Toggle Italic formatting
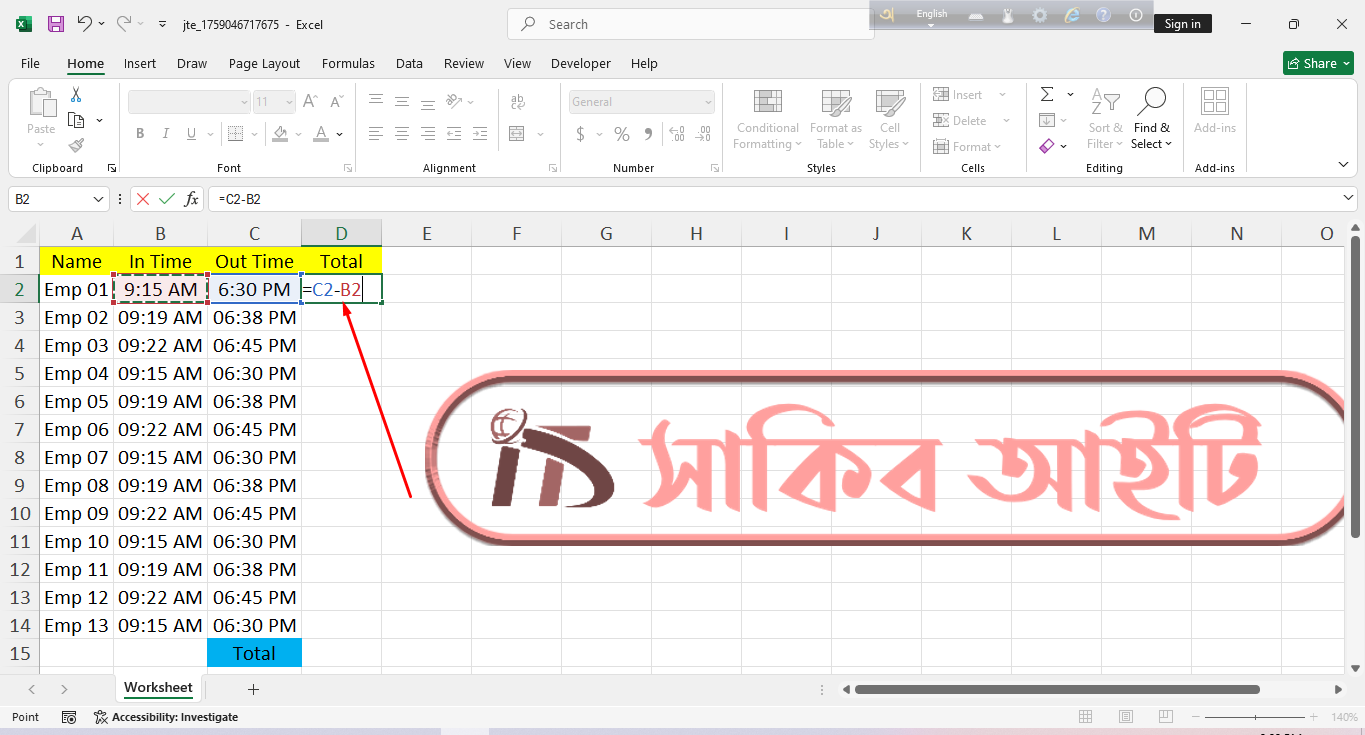1365x735 pixels. coord(164,134)
